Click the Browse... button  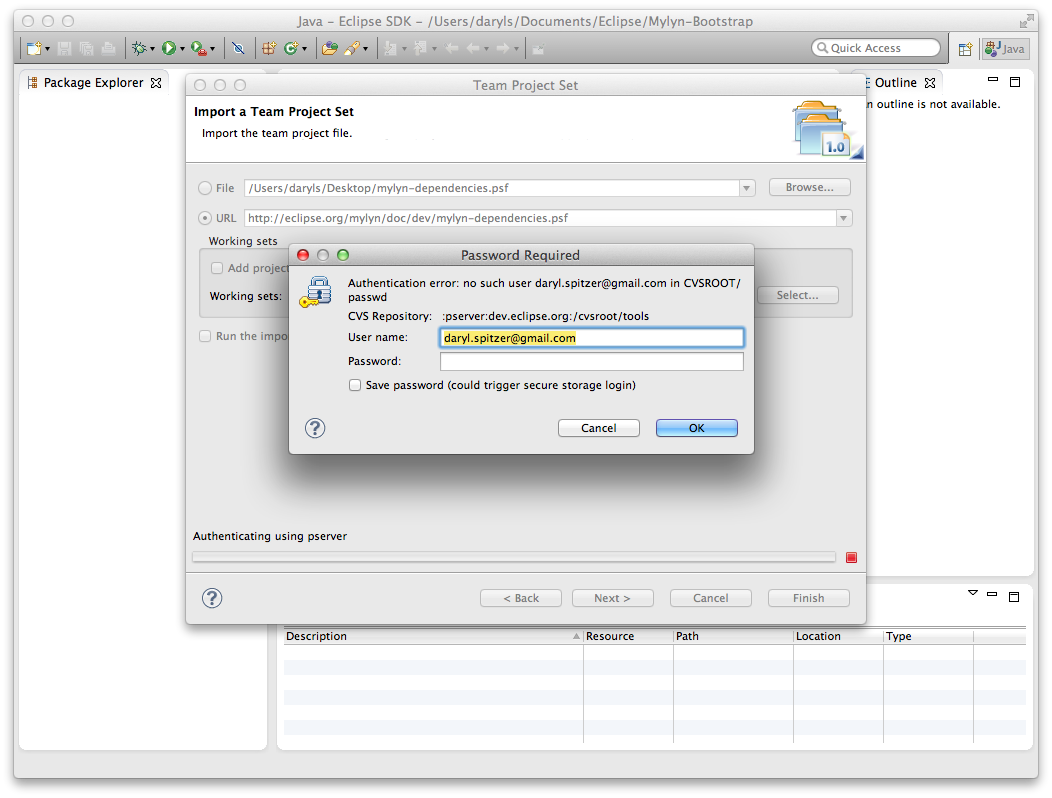[x=810, y=187]
